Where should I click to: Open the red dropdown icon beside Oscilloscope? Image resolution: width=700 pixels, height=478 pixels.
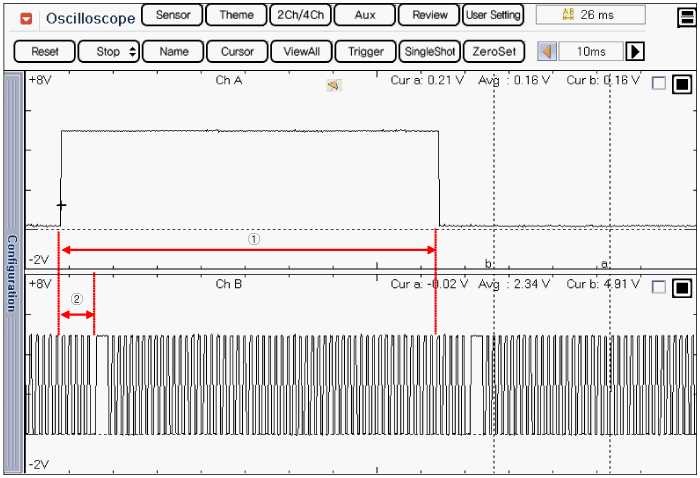click(x=26, y=18)
